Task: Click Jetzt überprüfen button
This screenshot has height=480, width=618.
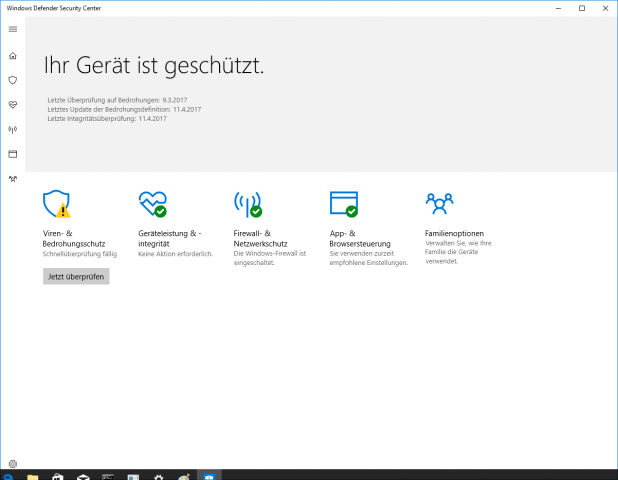Action: [76, 277]
